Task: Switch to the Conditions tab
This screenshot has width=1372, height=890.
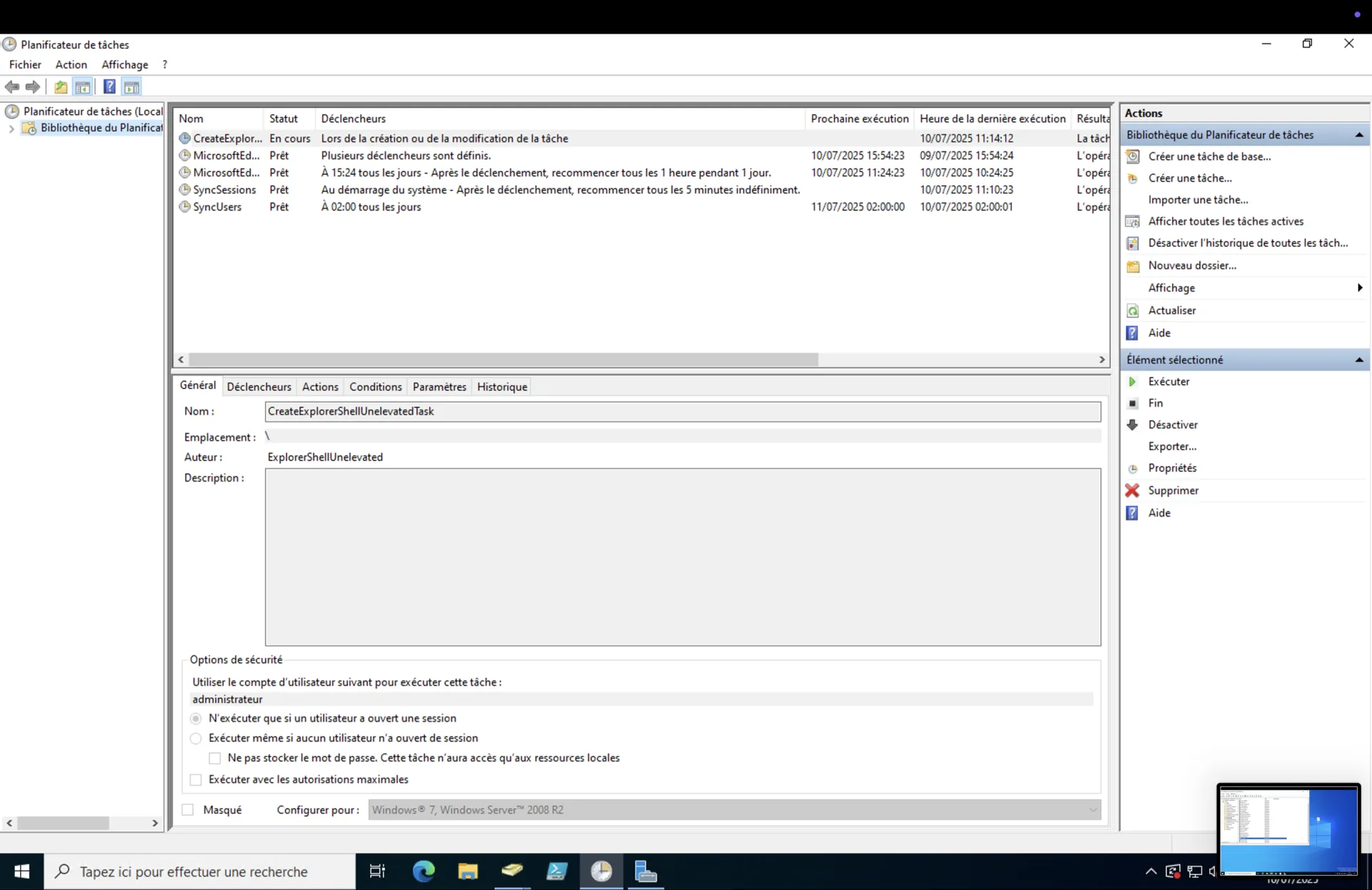Action: (x=375, y=387)
